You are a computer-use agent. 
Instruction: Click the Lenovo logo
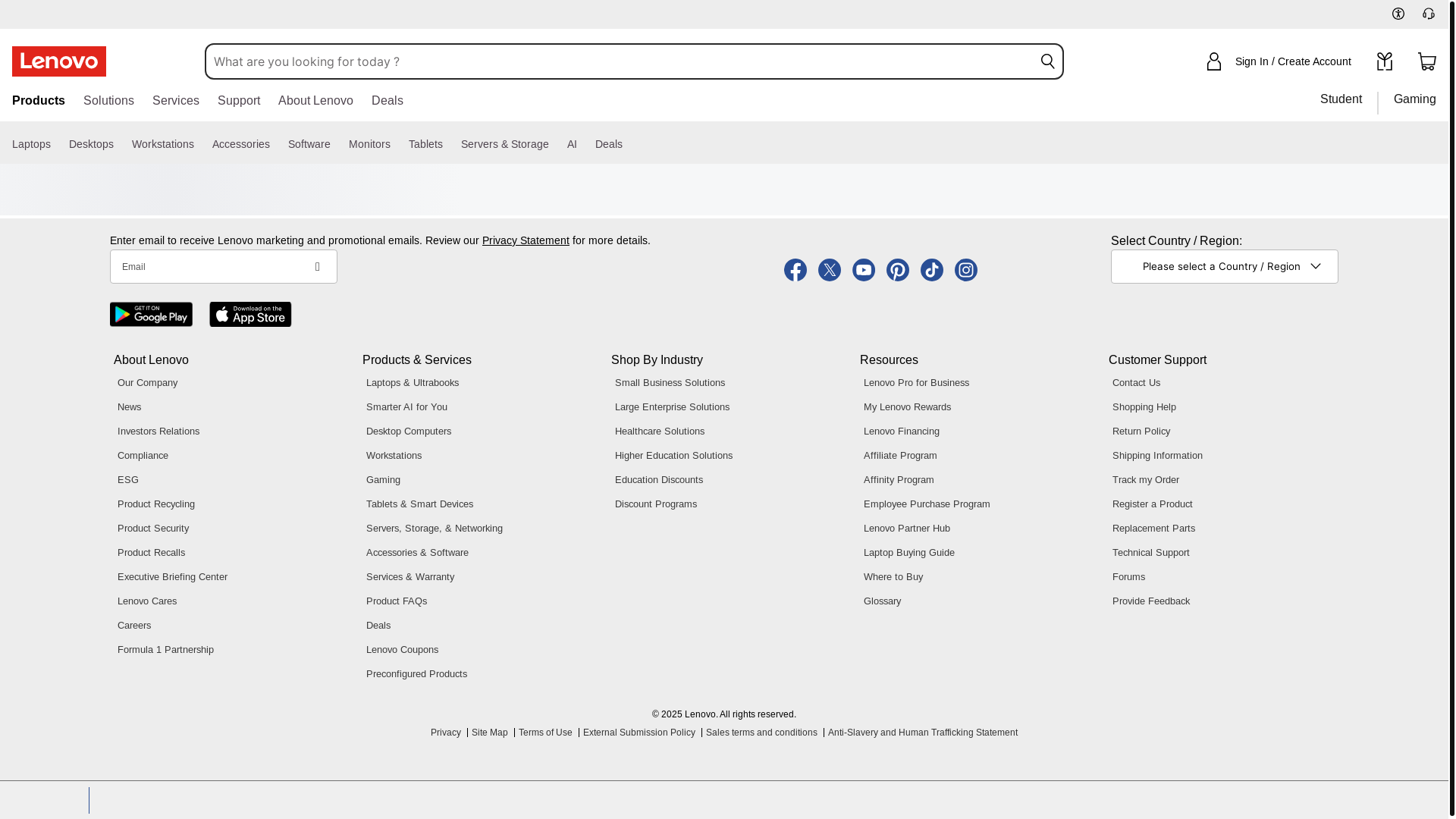59,61
